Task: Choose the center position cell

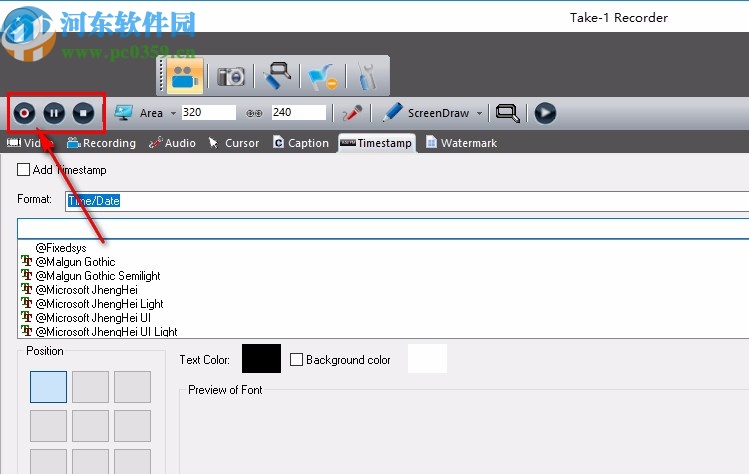Action: tap(90, 426)
